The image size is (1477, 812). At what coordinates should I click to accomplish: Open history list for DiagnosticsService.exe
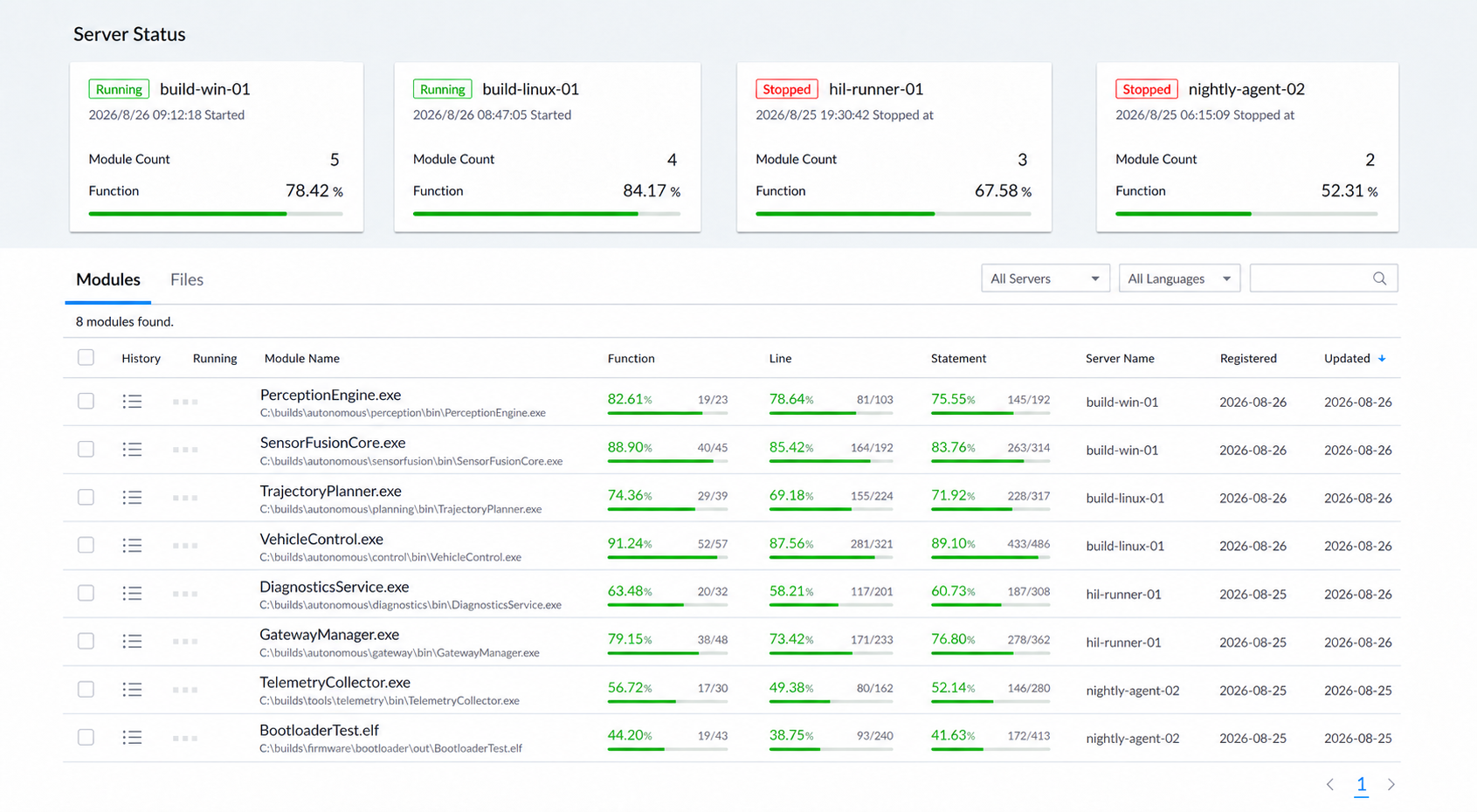(132, 594)
